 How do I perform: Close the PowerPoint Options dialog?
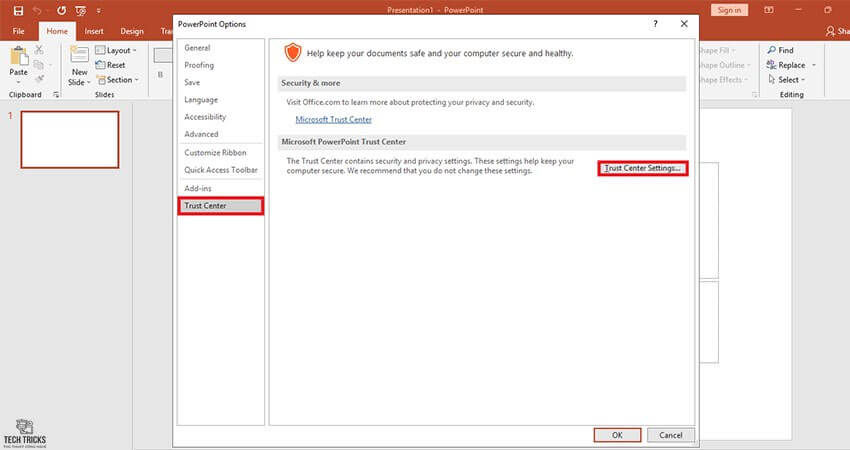(x=684, y=24)
